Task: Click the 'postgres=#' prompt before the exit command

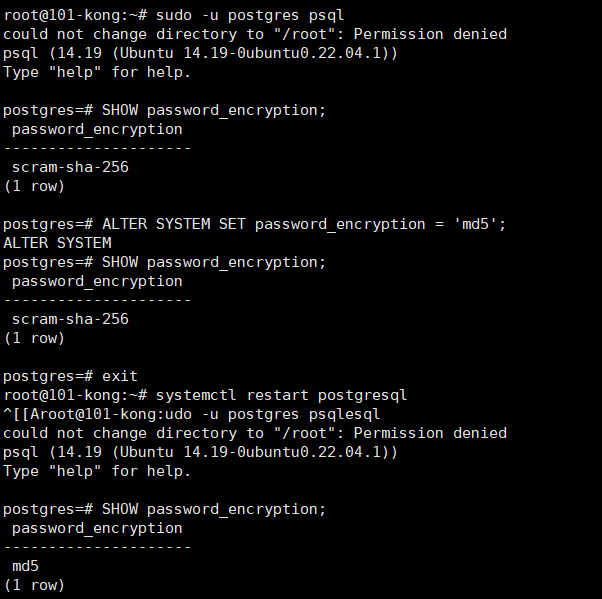Action: pos(48,376)
